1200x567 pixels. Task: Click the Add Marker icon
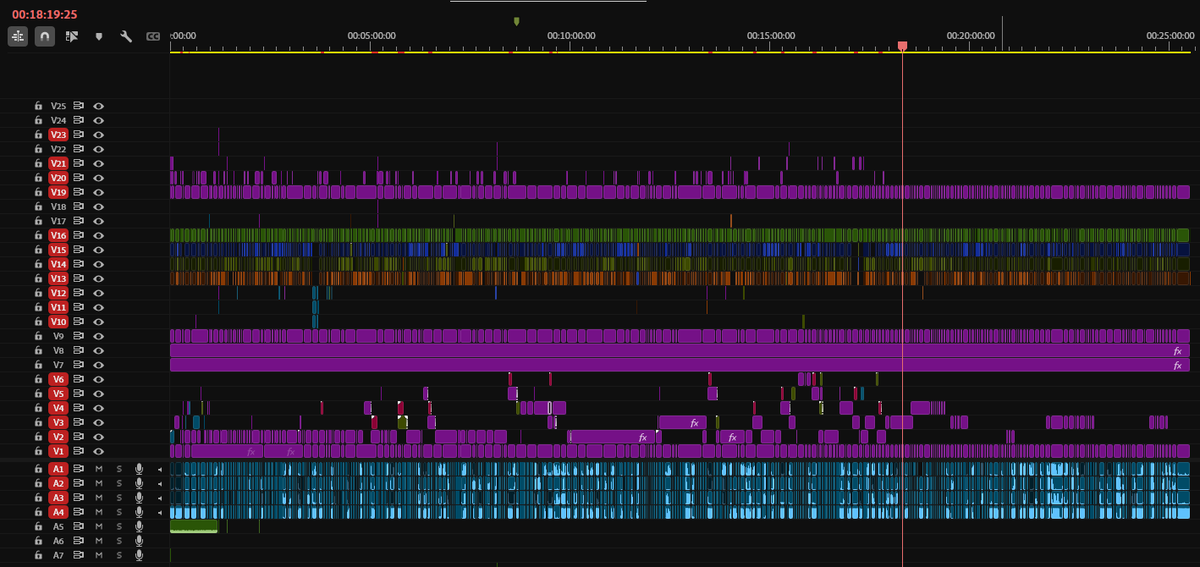coord(99,36)
